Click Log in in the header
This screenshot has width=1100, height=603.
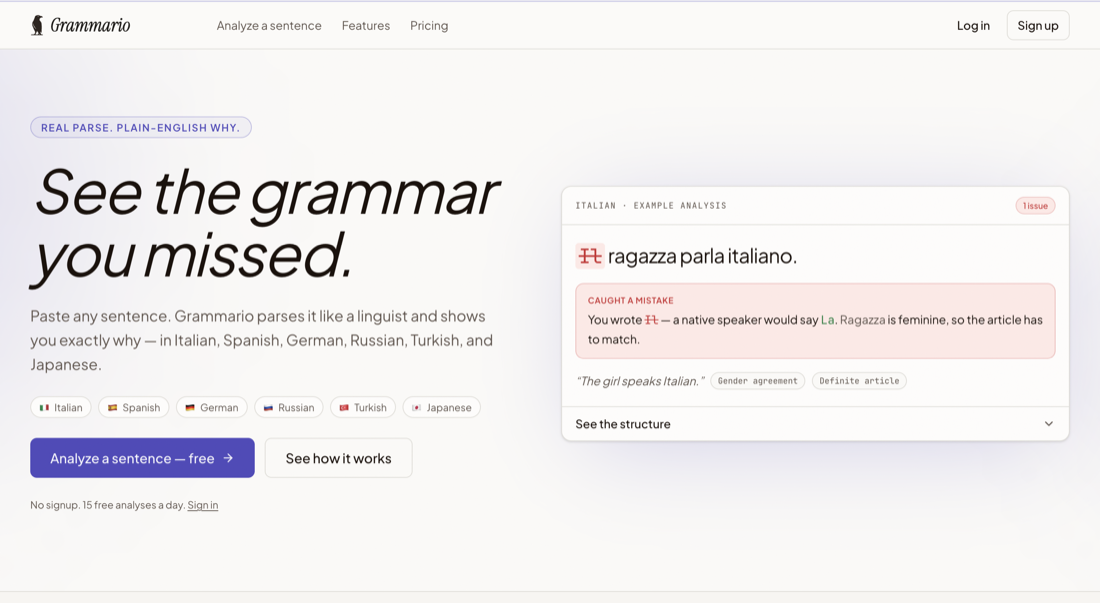pos(973,26)
